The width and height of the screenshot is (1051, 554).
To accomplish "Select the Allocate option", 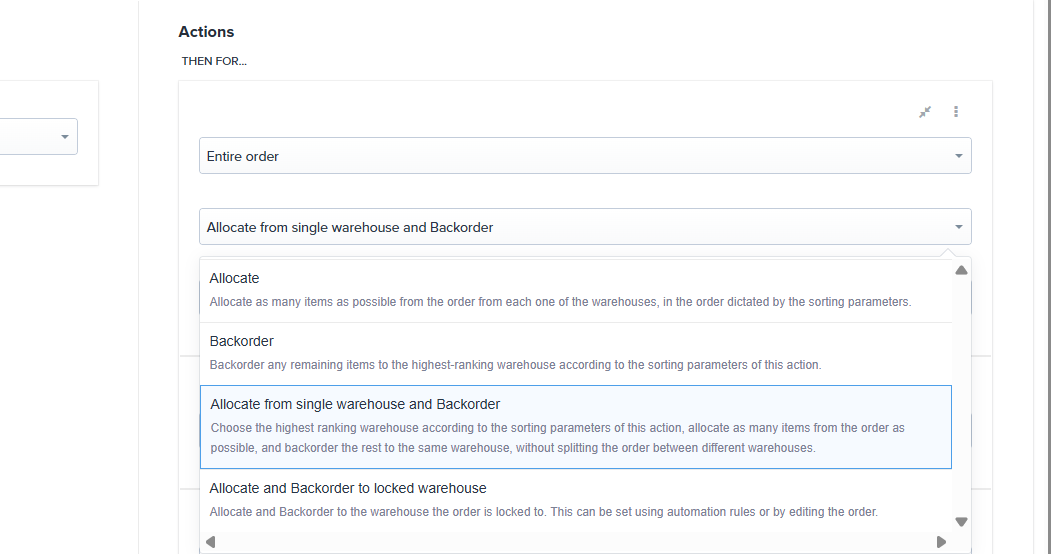I will (234, 278).
